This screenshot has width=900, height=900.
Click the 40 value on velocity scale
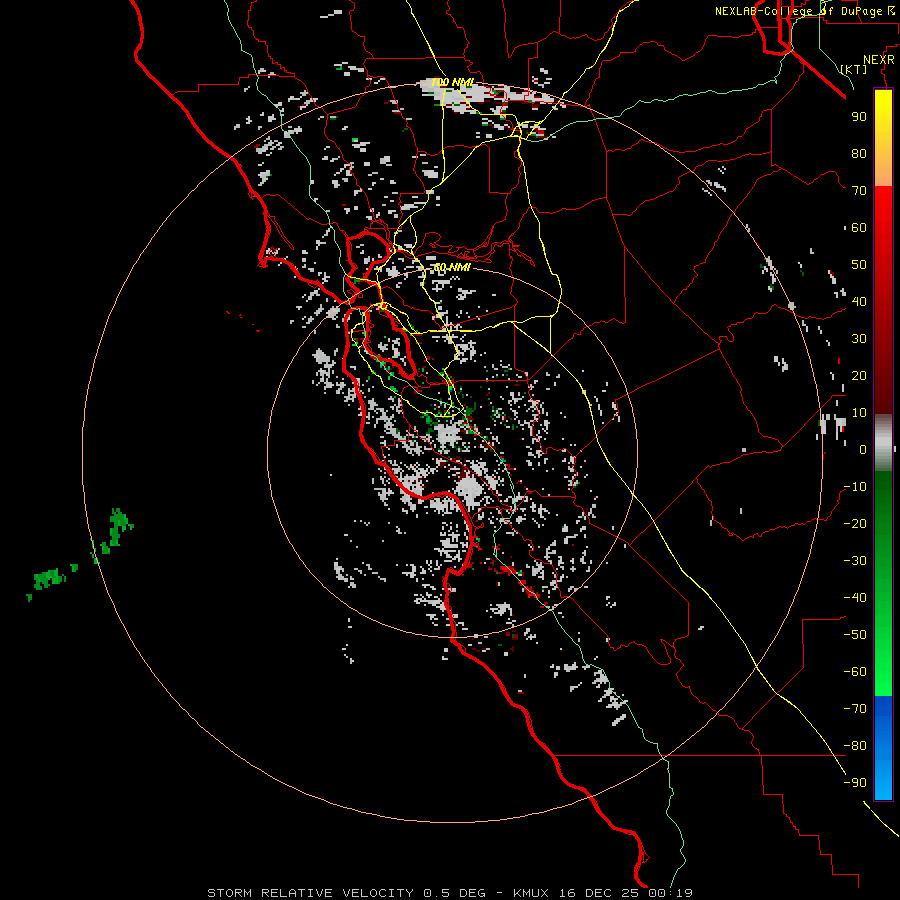859,301
